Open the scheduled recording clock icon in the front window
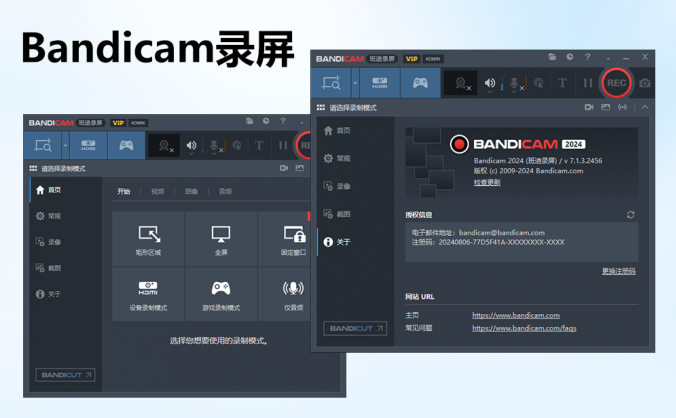The image size is (676, 418). click(x=570, y=56)
